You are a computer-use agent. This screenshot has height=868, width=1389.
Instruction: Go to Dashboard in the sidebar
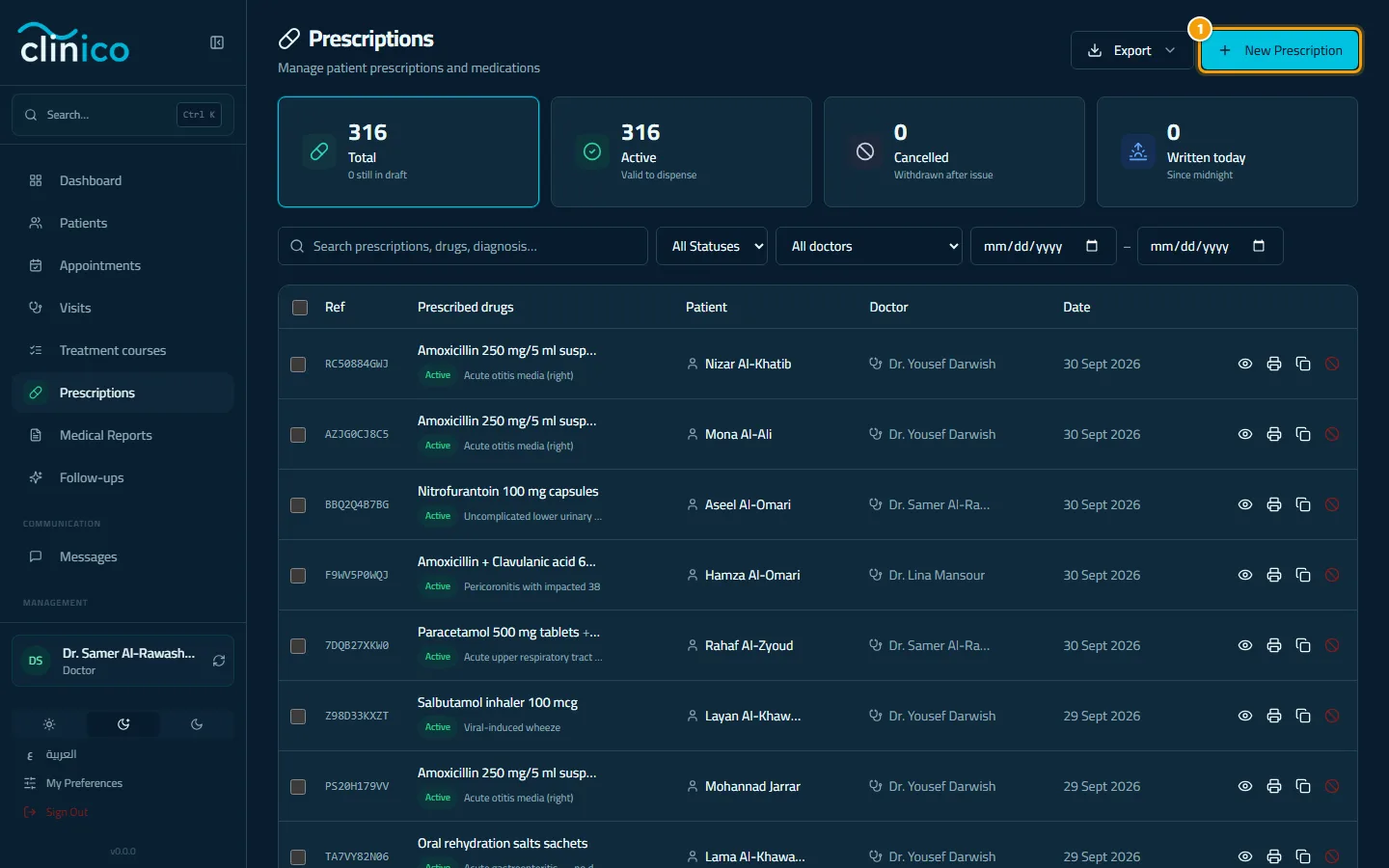click(123, 180)
